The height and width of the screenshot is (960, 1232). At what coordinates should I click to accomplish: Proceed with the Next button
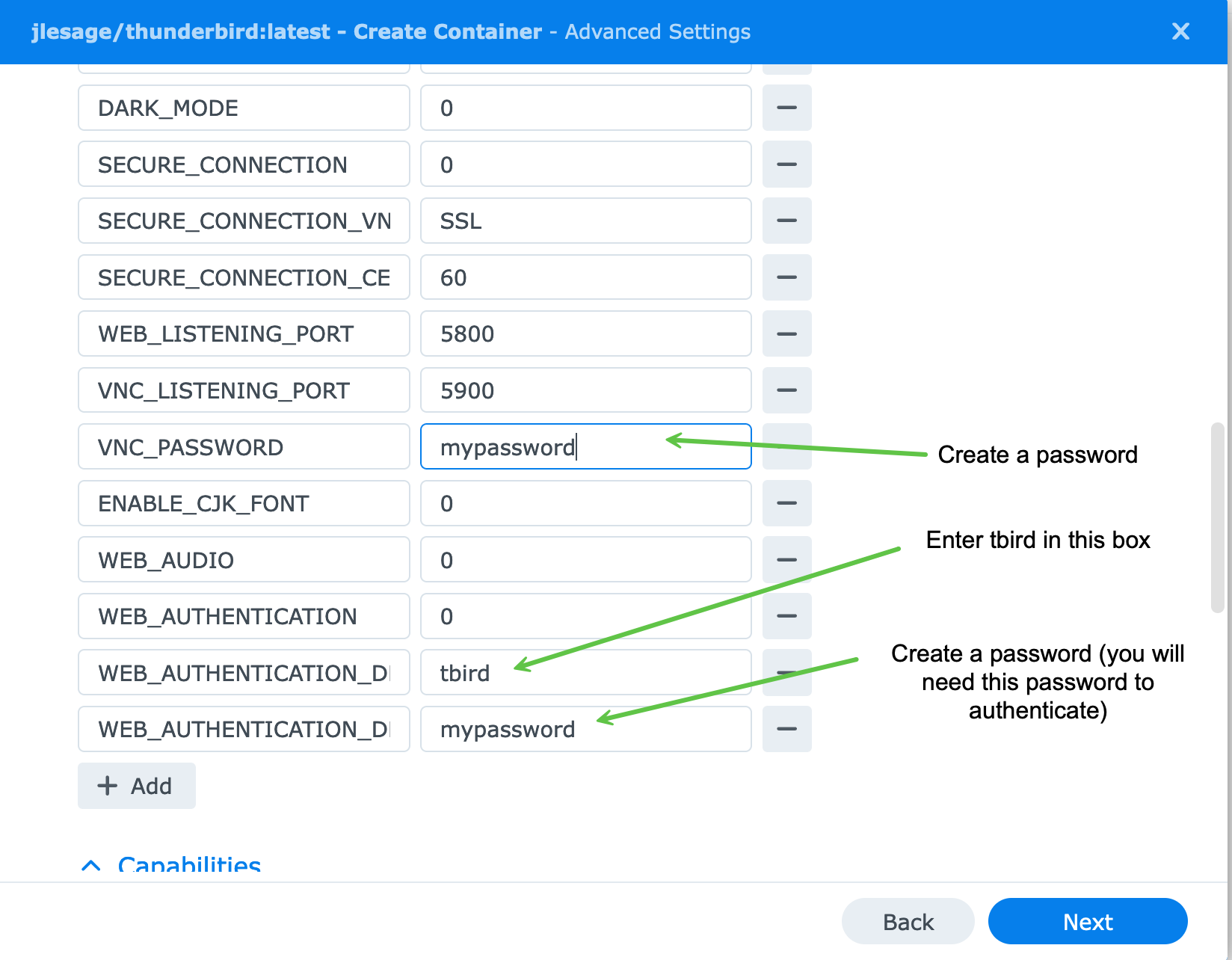click(x=1088, y=921)
